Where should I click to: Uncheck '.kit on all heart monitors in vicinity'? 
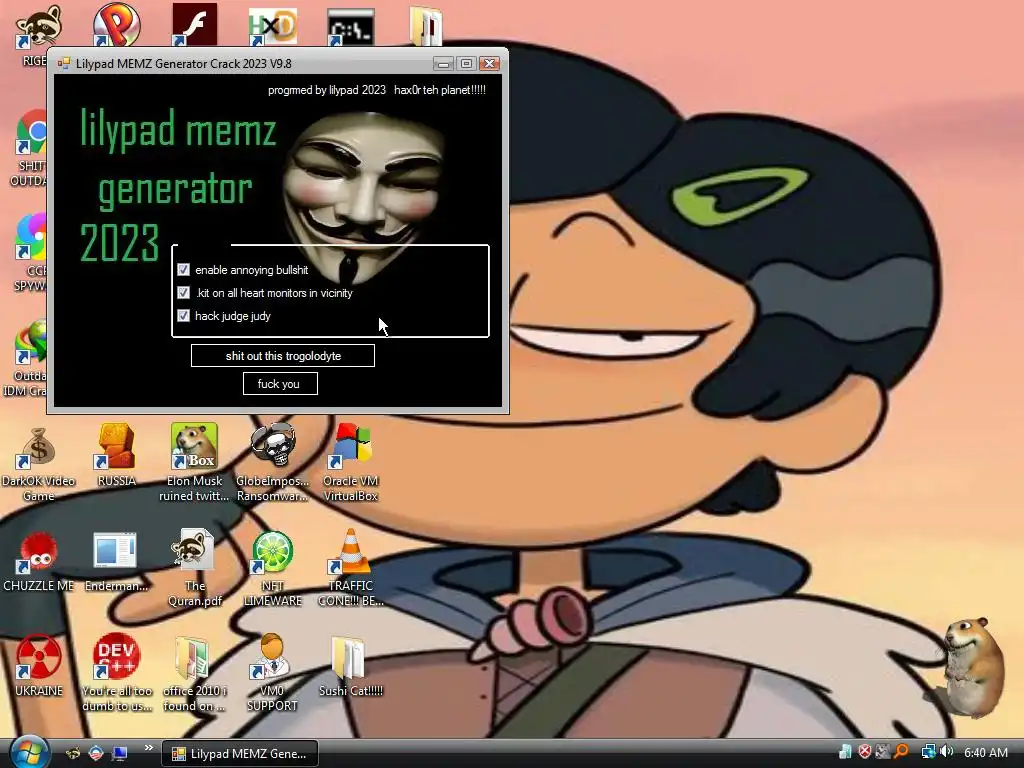(x=184, y=293)
